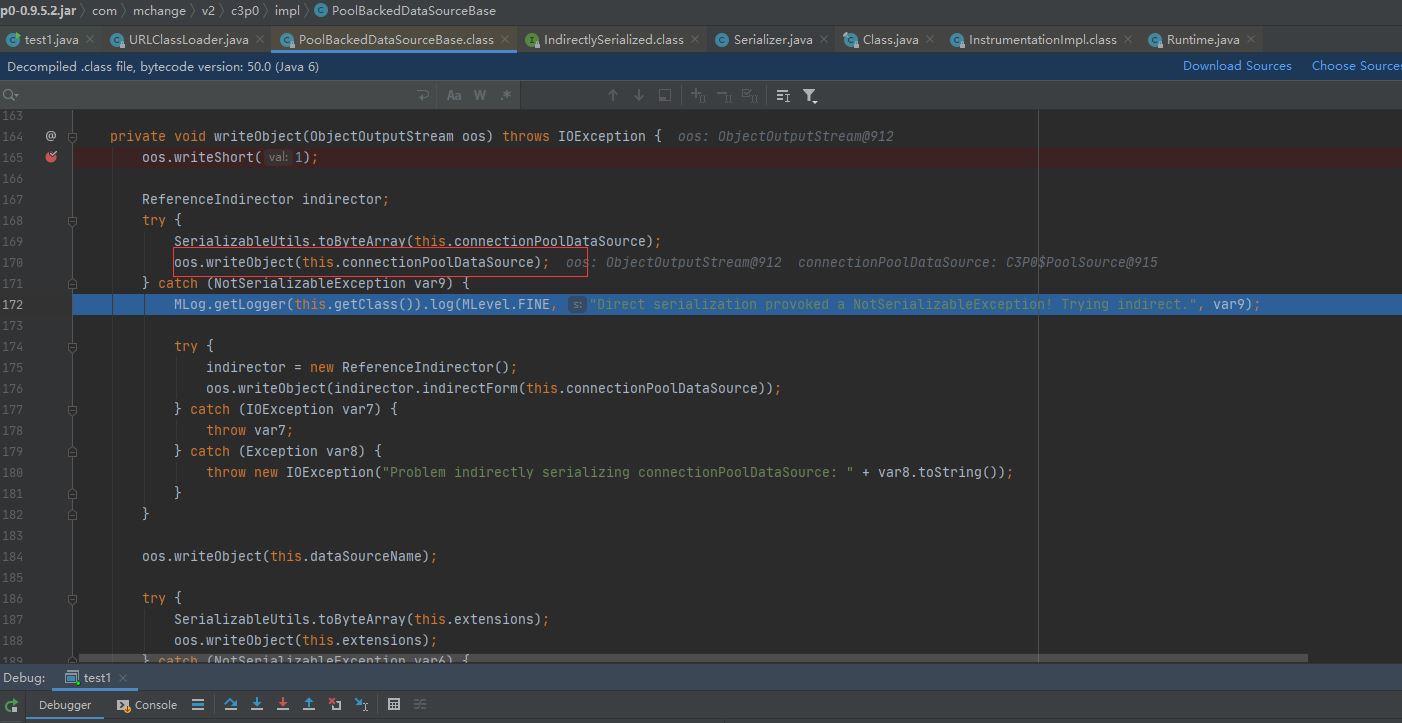Image resolution: width=1402 pixels, height=723 pixels.
Task: Switch to the Serializer.java tab
Action: pos(772,40)
